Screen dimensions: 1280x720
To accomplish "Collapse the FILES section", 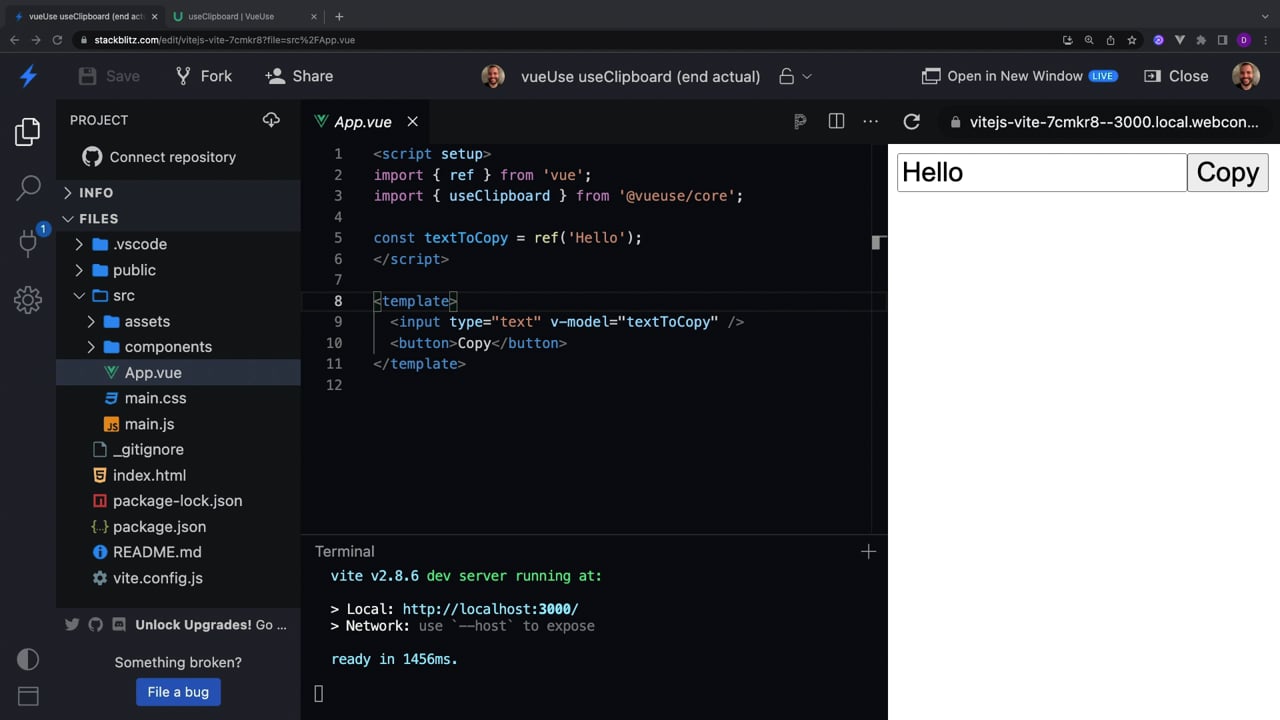I will (x=178, y=218).
